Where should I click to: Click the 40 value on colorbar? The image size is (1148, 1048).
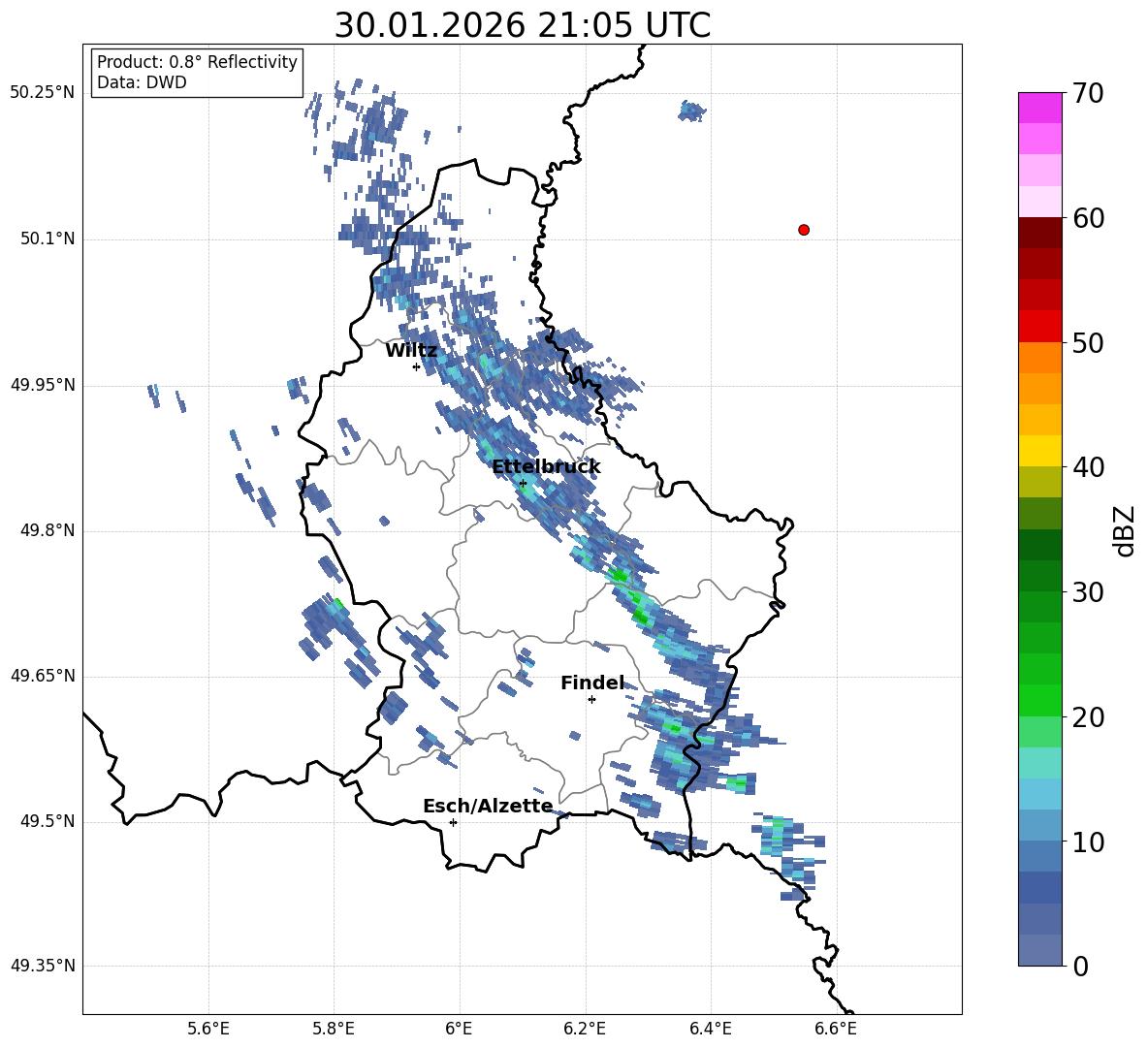click(x=1088, y=467)
